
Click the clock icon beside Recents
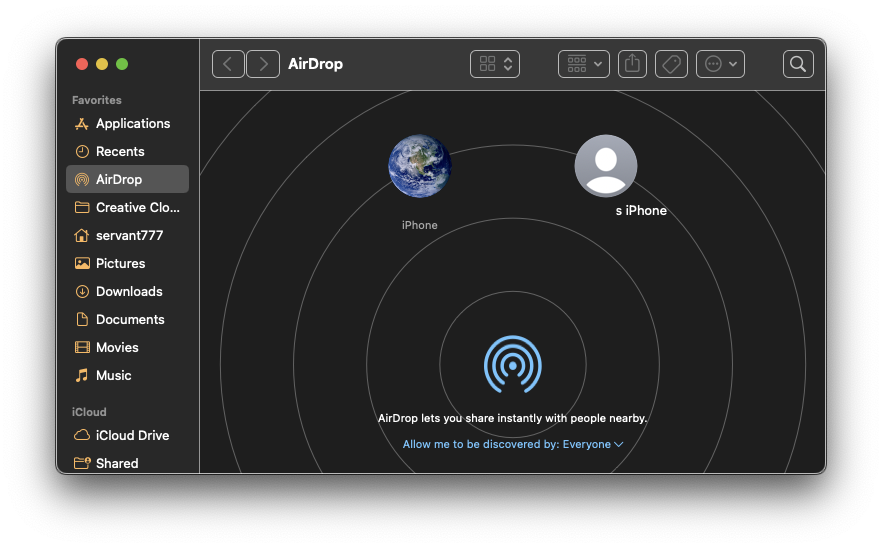pos(82,151)
